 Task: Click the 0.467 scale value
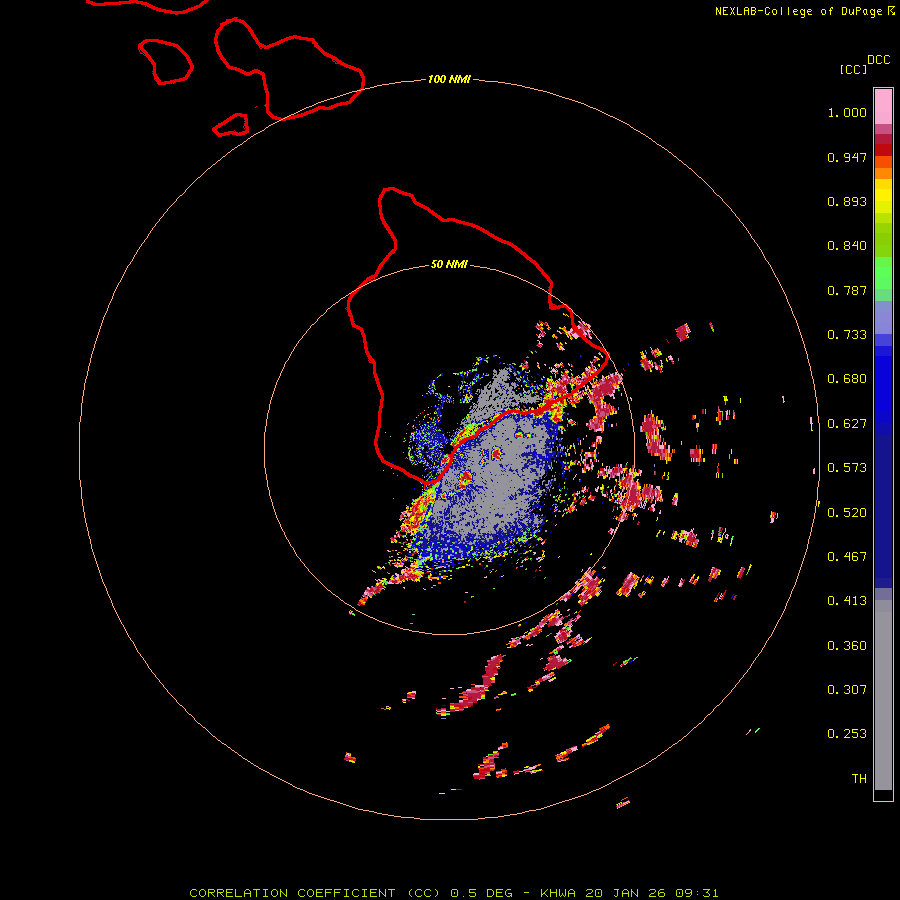click(847, 557)
